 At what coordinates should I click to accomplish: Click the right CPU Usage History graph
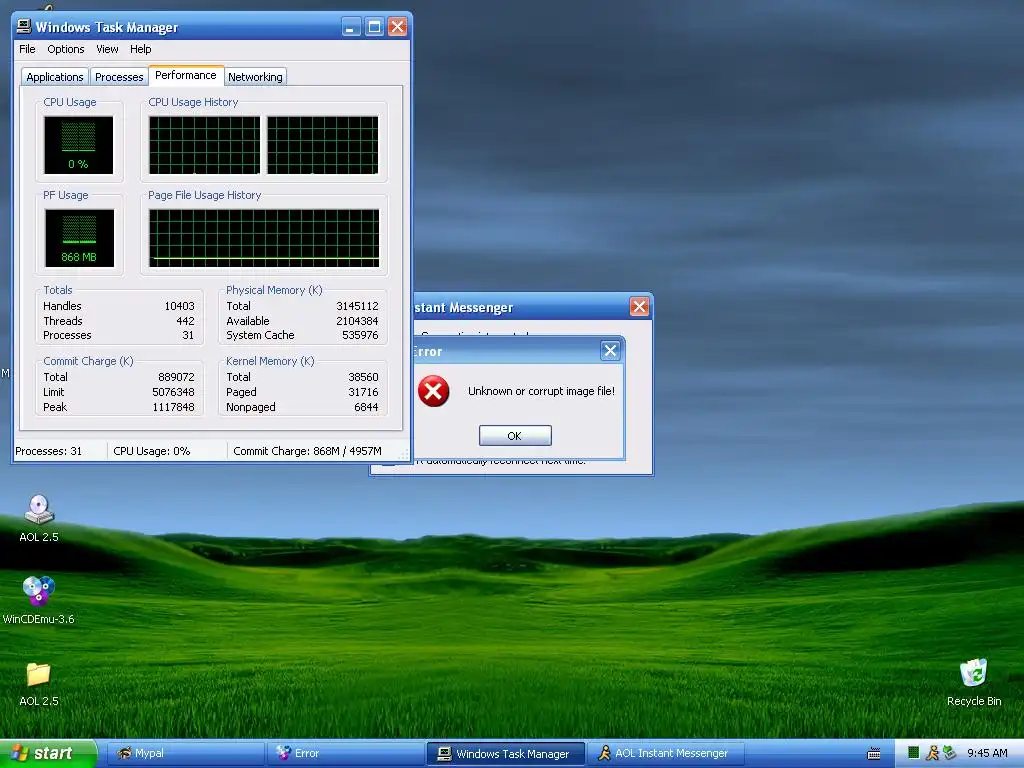[x=323, y=145]
